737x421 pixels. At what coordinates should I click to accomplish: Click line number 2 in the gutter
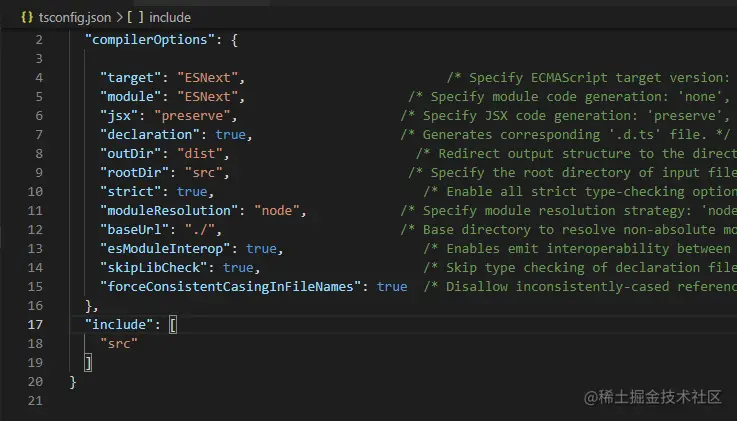point(39,39)
